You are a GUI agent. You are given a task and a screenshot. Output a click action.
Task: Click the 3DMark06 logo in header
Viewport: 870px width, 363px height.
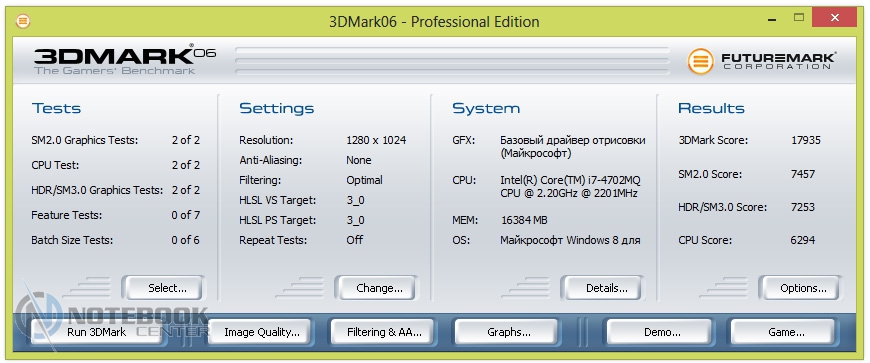pyautogui.click(x=125, y=60)
